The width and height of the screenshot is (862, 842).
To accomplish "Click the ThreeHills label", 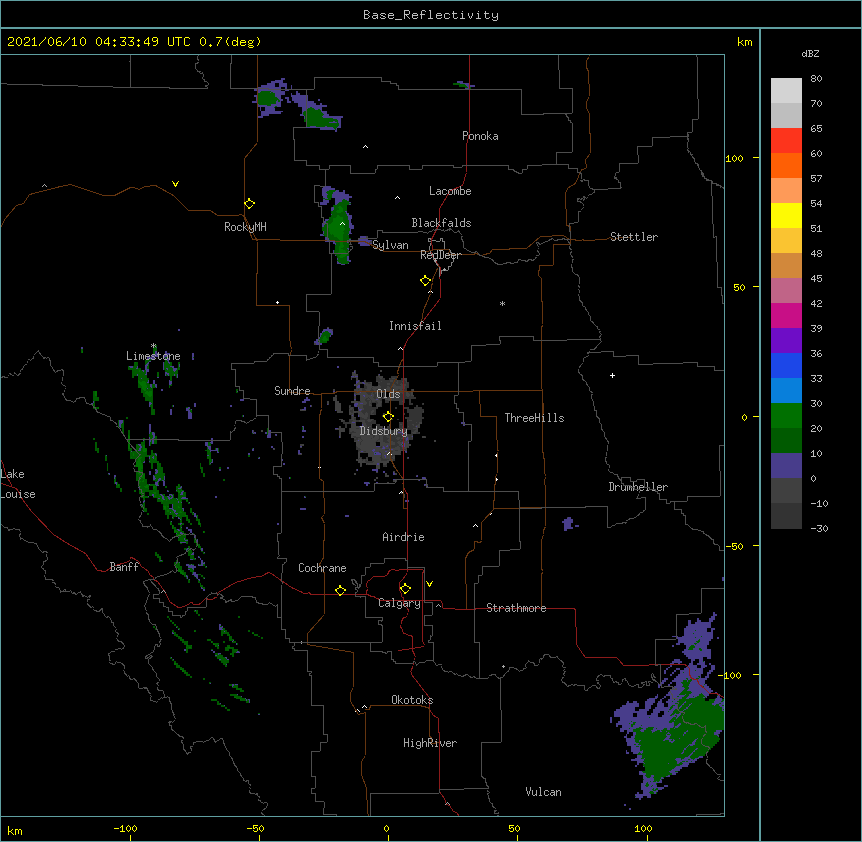I will click(x=534, y=418).
